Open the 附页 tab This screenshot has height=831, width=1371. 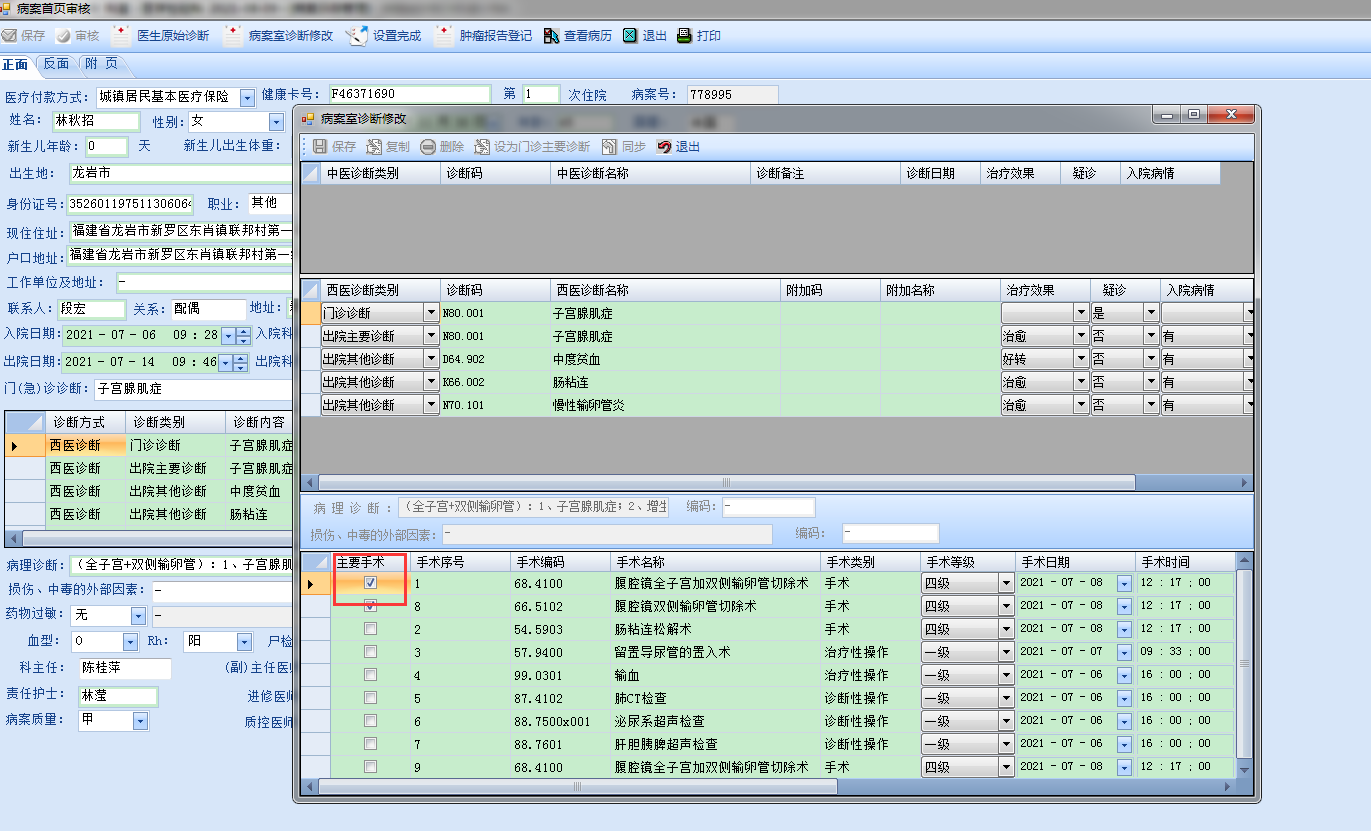click(101, 64)
